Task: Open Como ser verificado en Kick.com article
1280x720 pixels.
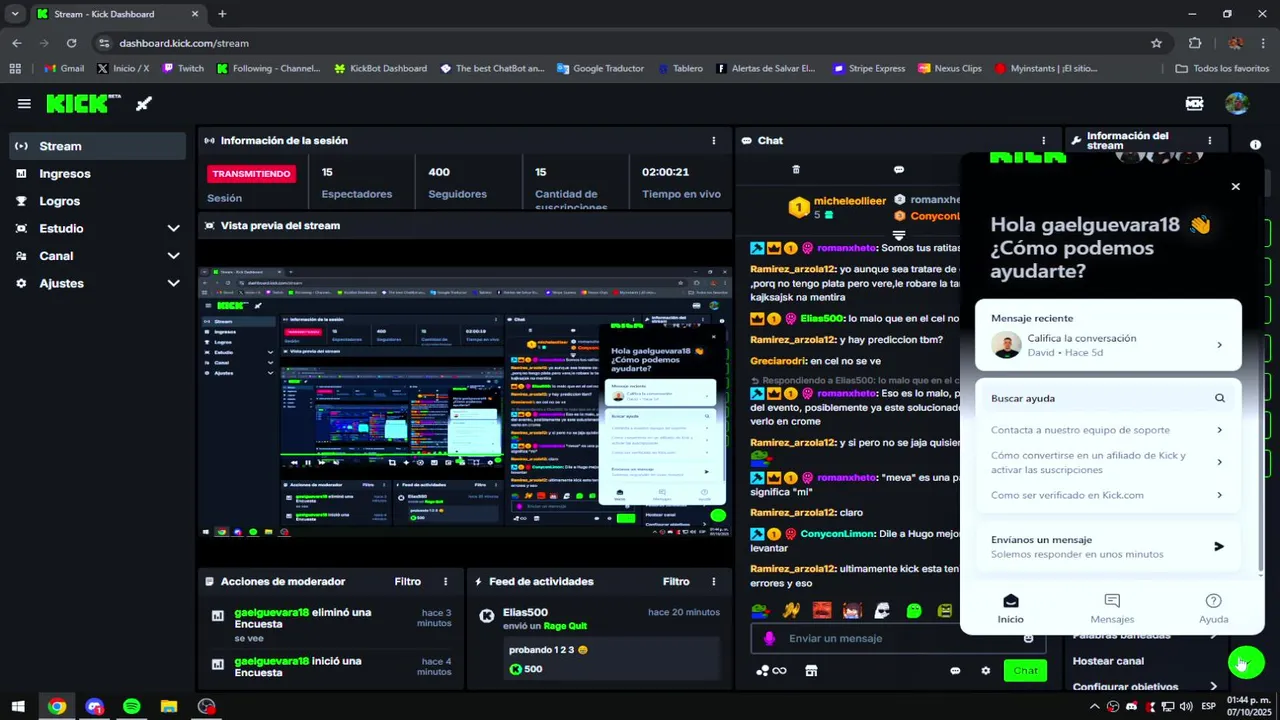Action: click(x=1108, y=495)
